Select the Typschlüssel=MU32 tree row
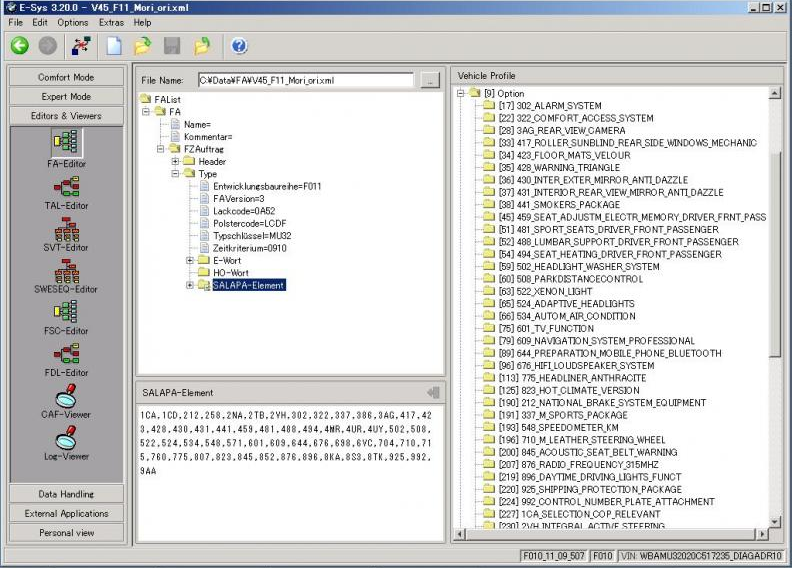The image size is (793, 568). tap(252, 236)
